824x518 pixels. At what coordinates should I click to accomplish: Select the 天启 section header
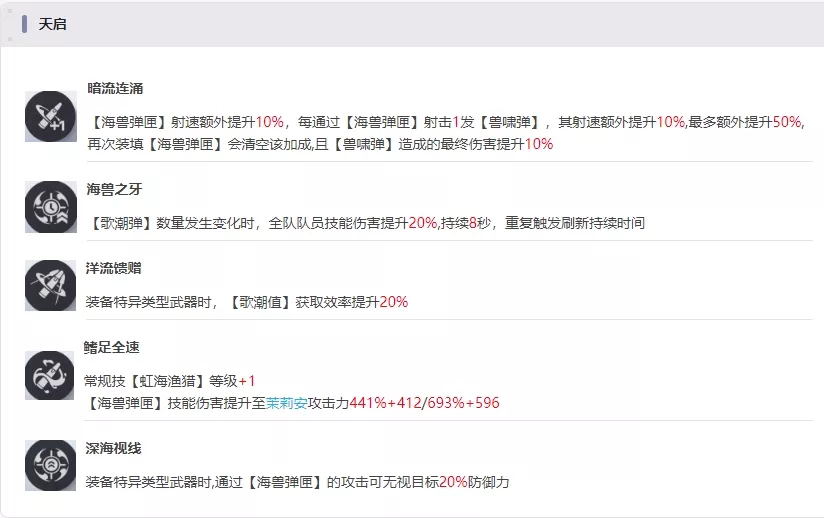[x=52, y=24]
